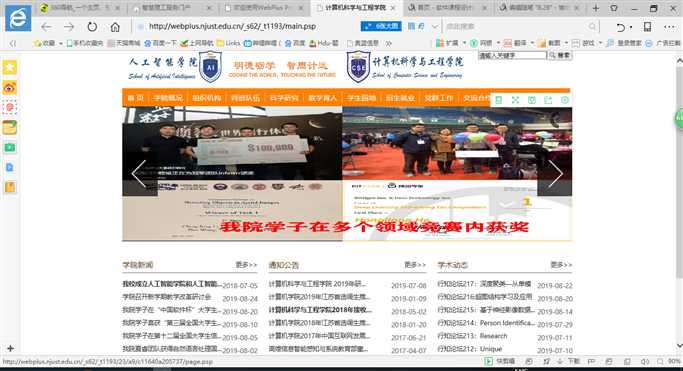Open the 翻译 translate dropdown
Image resolution: width=683 pixels, height=371 pixels.
point(532,43)
